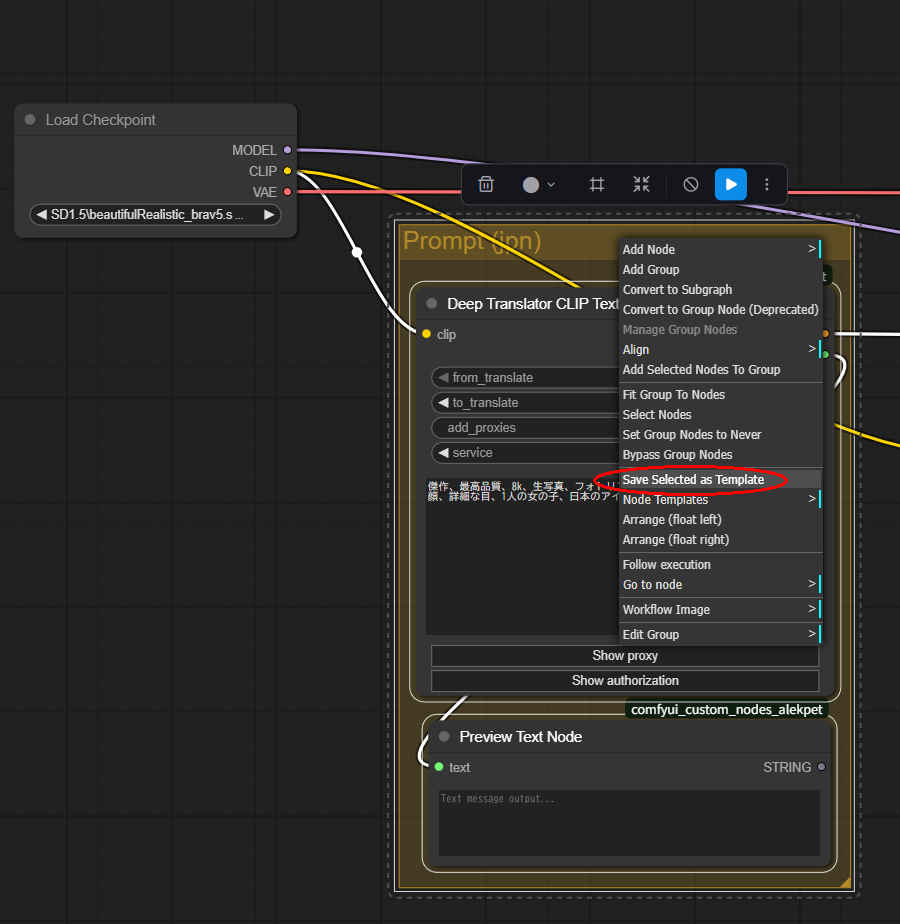Image resolution: width=900 pixels, height=924 pixels.
Task: Click left arrow on checkpoint name selector
Action: pyautogui.click(x=41, y=215)
